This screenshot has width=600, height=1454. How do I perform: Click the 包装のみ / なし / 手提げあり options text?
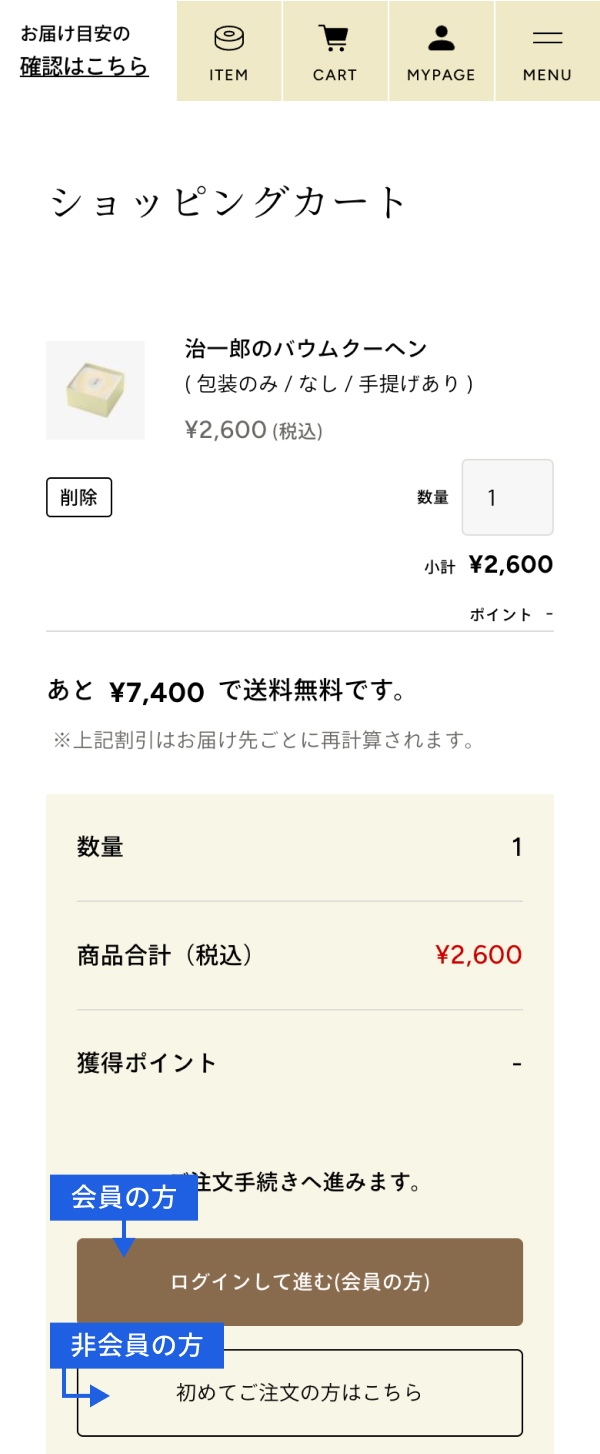[329, 384]
